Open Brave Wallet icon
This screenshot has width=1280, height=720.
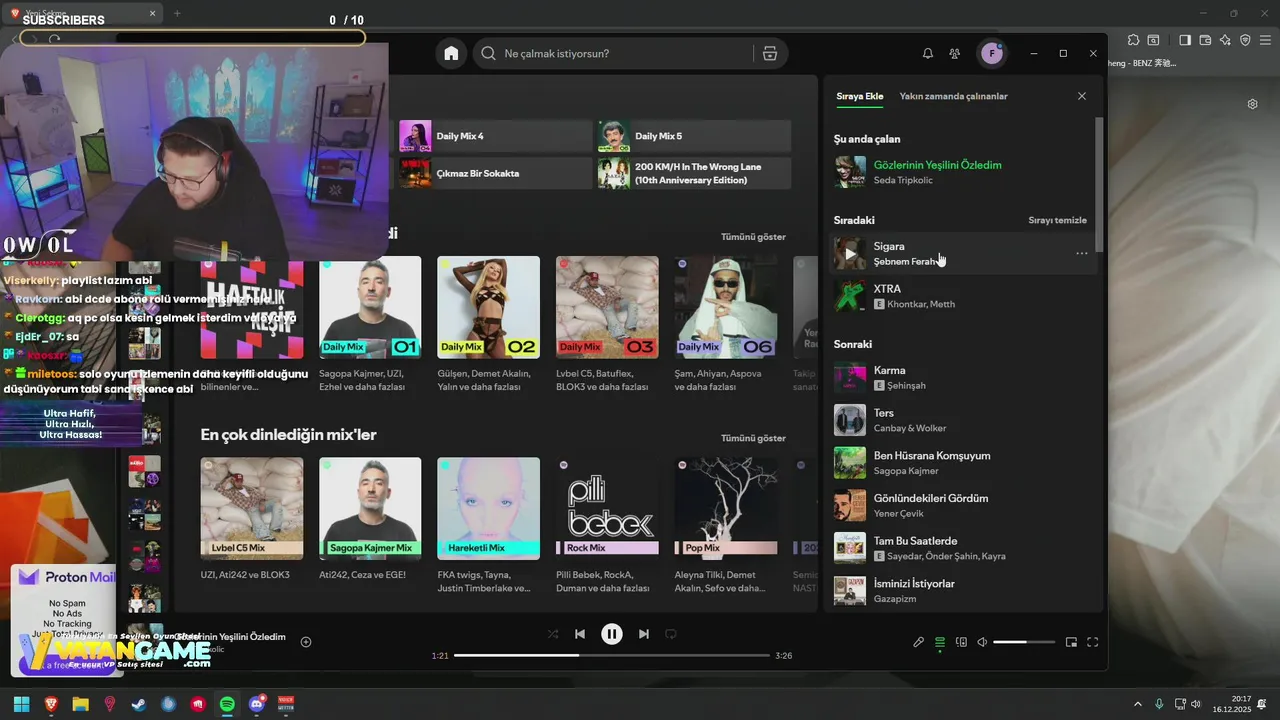click(x=1205, y=40)
